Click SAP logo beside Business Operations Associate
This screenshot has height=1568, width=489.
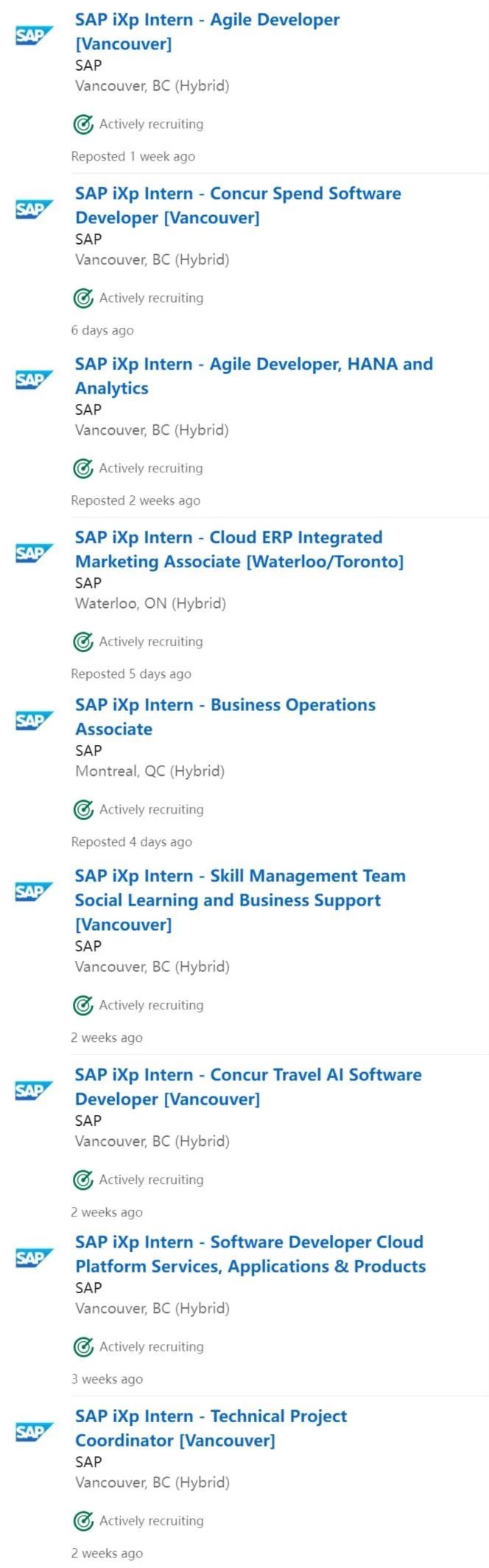tap(34, 720)
